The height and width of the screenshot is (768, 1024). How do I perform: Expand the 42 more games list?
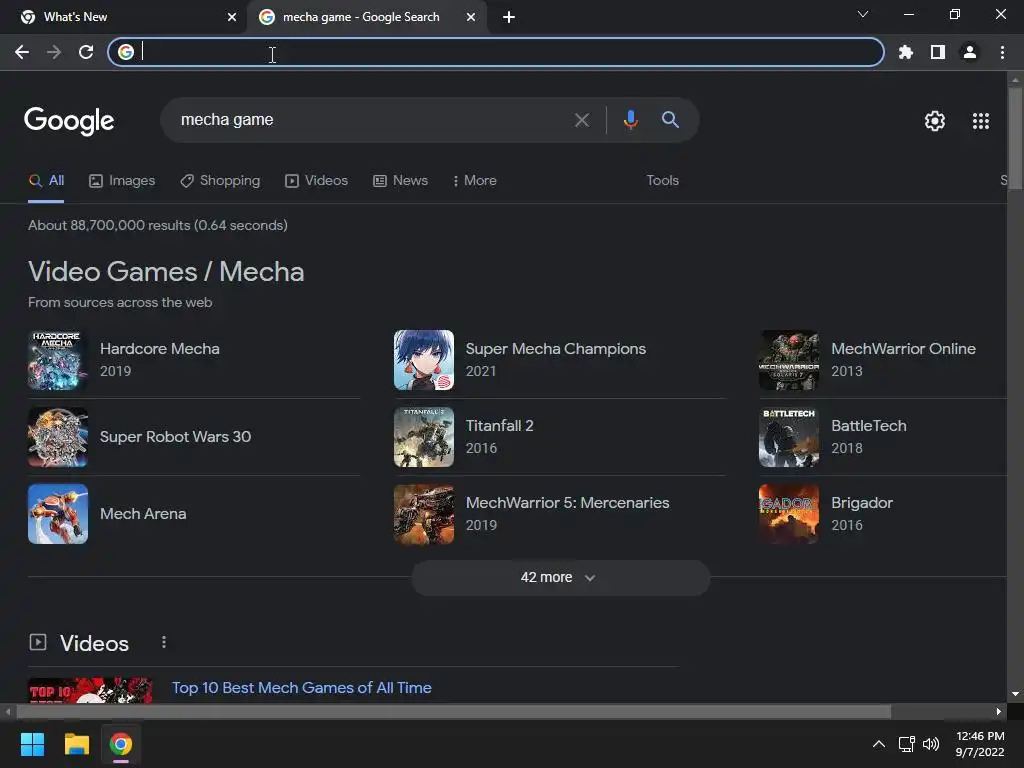point(560,577)
